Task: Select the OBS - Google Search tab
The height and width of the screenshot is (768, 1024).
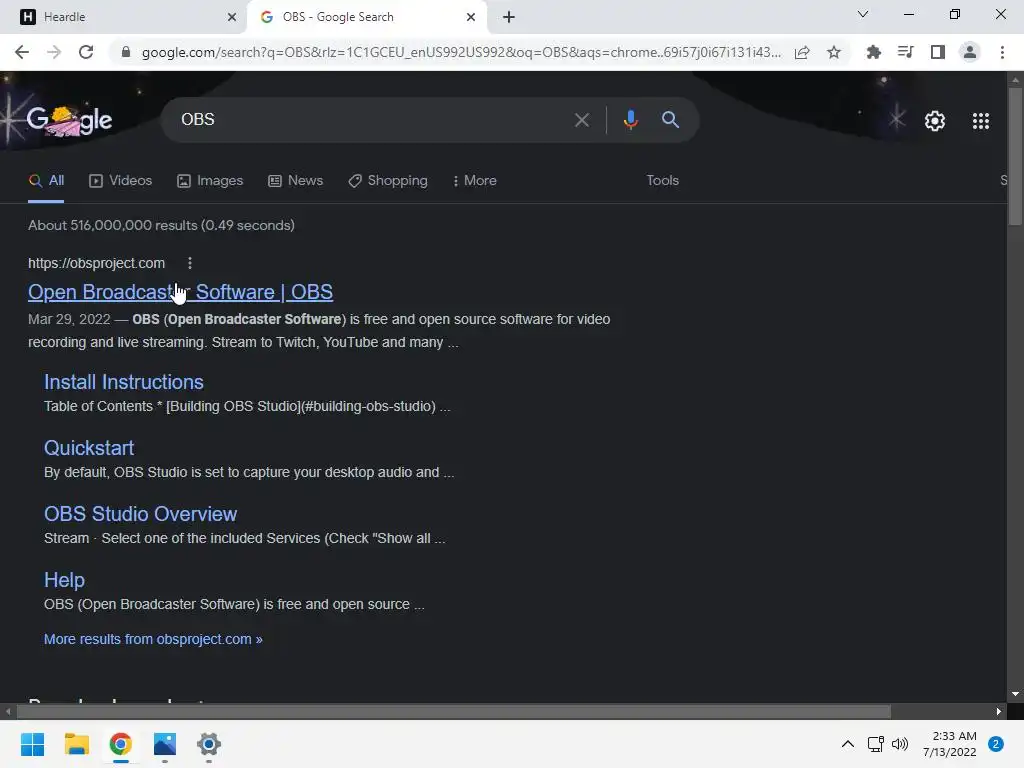Action: pyautogui.click(x=366, y=17)
